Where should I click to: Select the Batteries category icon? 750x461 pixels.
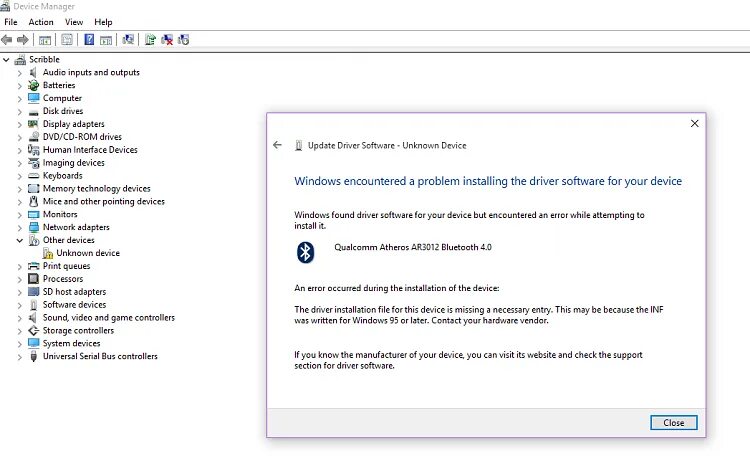[33, 85]
